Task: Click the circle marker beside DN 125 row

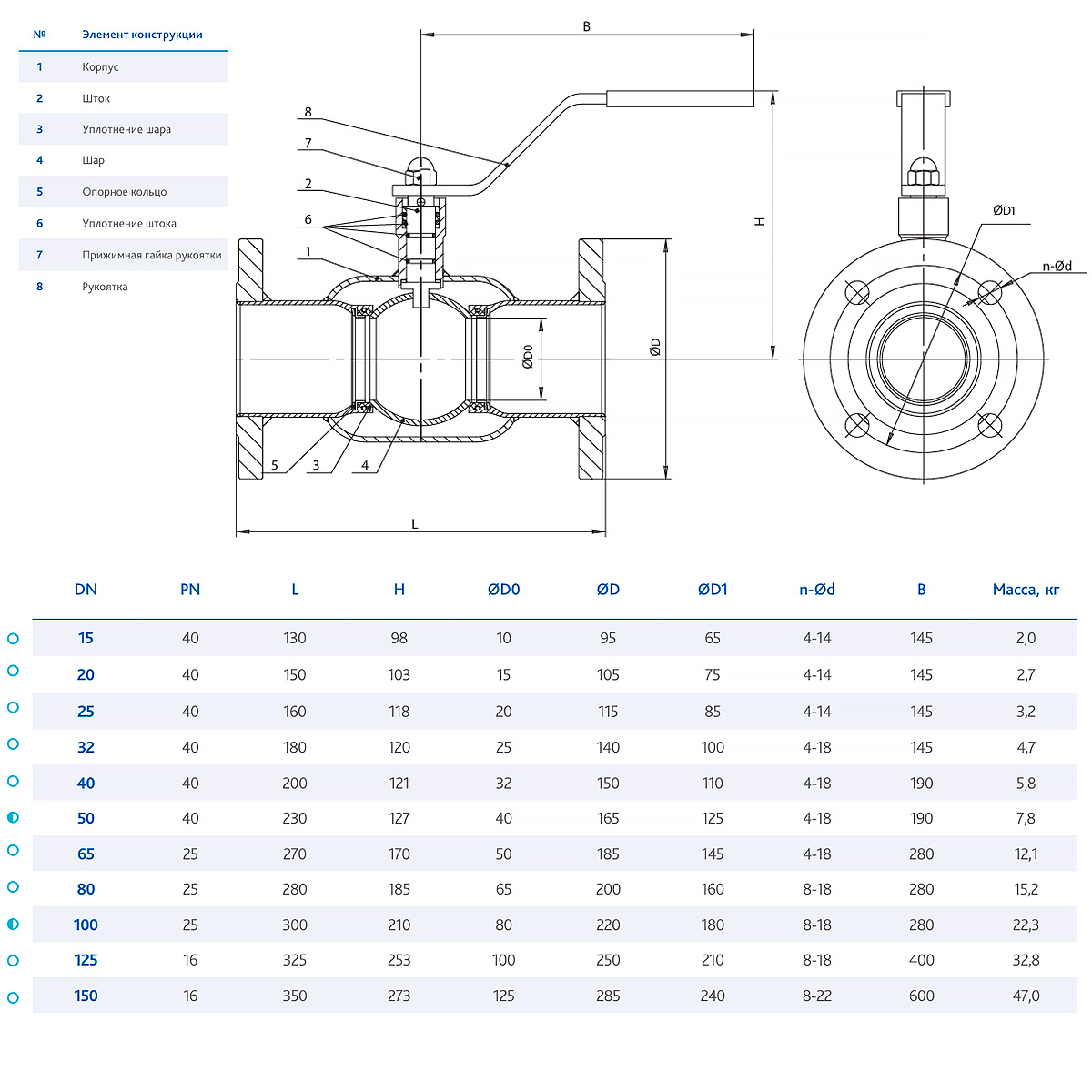Action: [x=13, y=960]
